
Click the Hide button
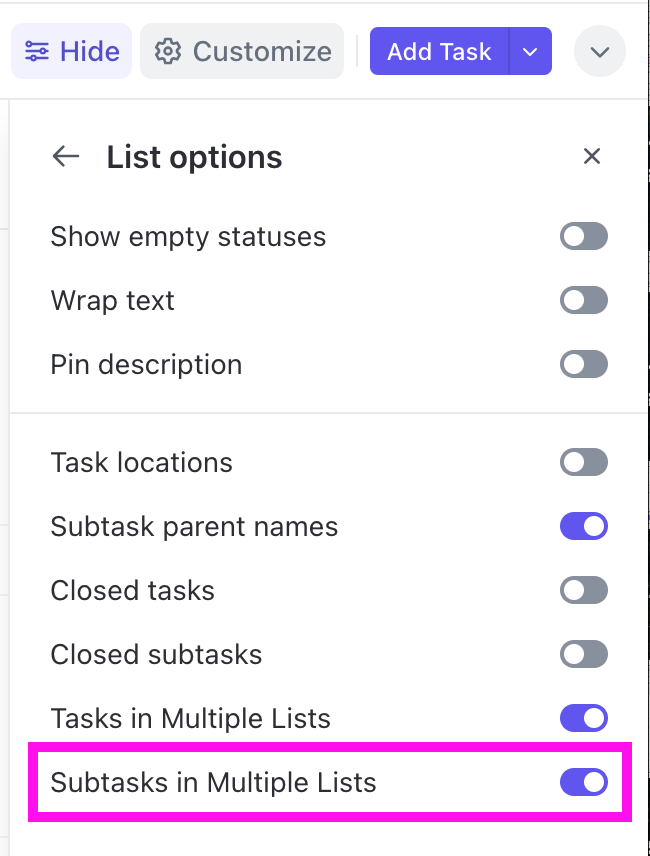71,51
